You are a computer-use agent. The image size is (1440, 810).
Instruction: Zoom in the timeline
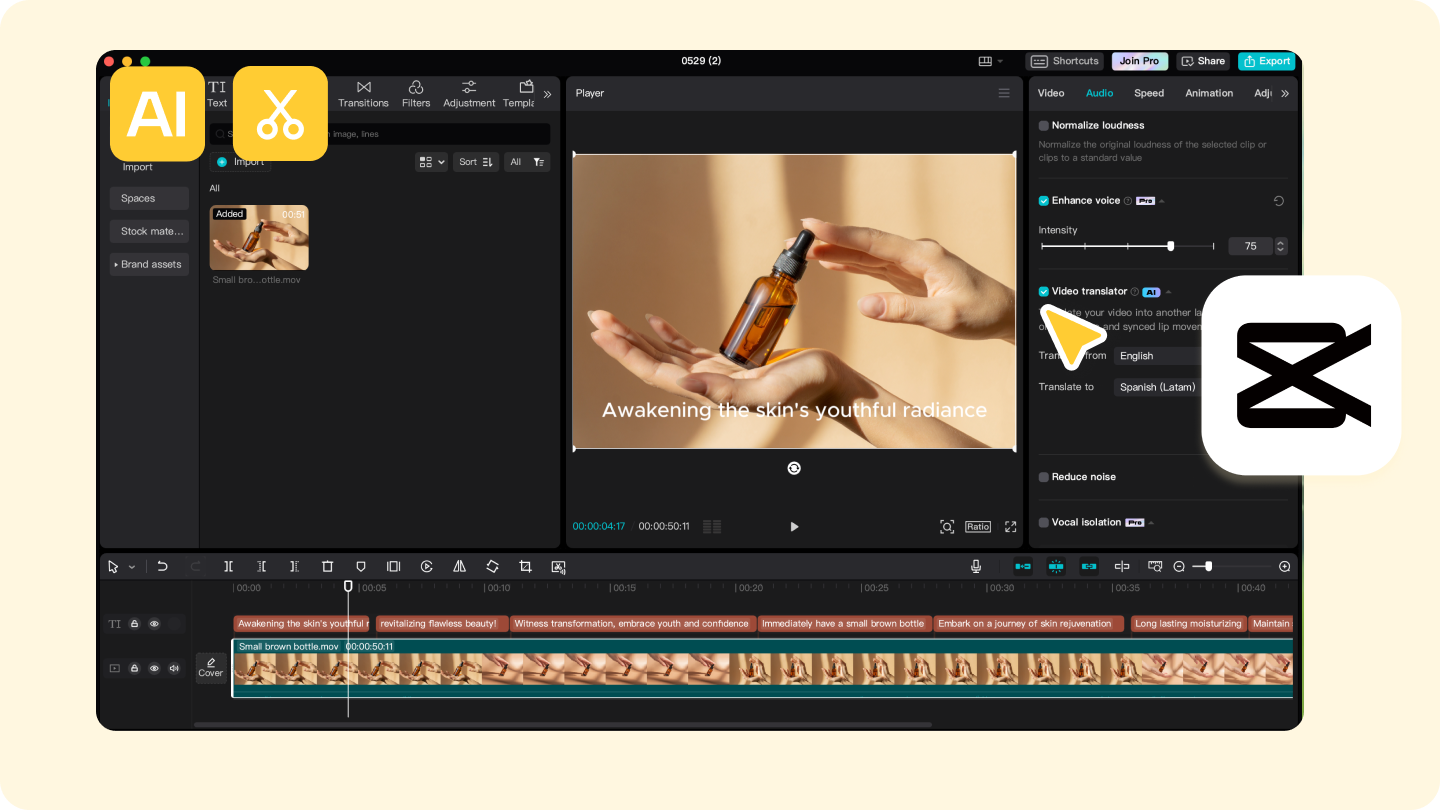[x=1285, y=566]
